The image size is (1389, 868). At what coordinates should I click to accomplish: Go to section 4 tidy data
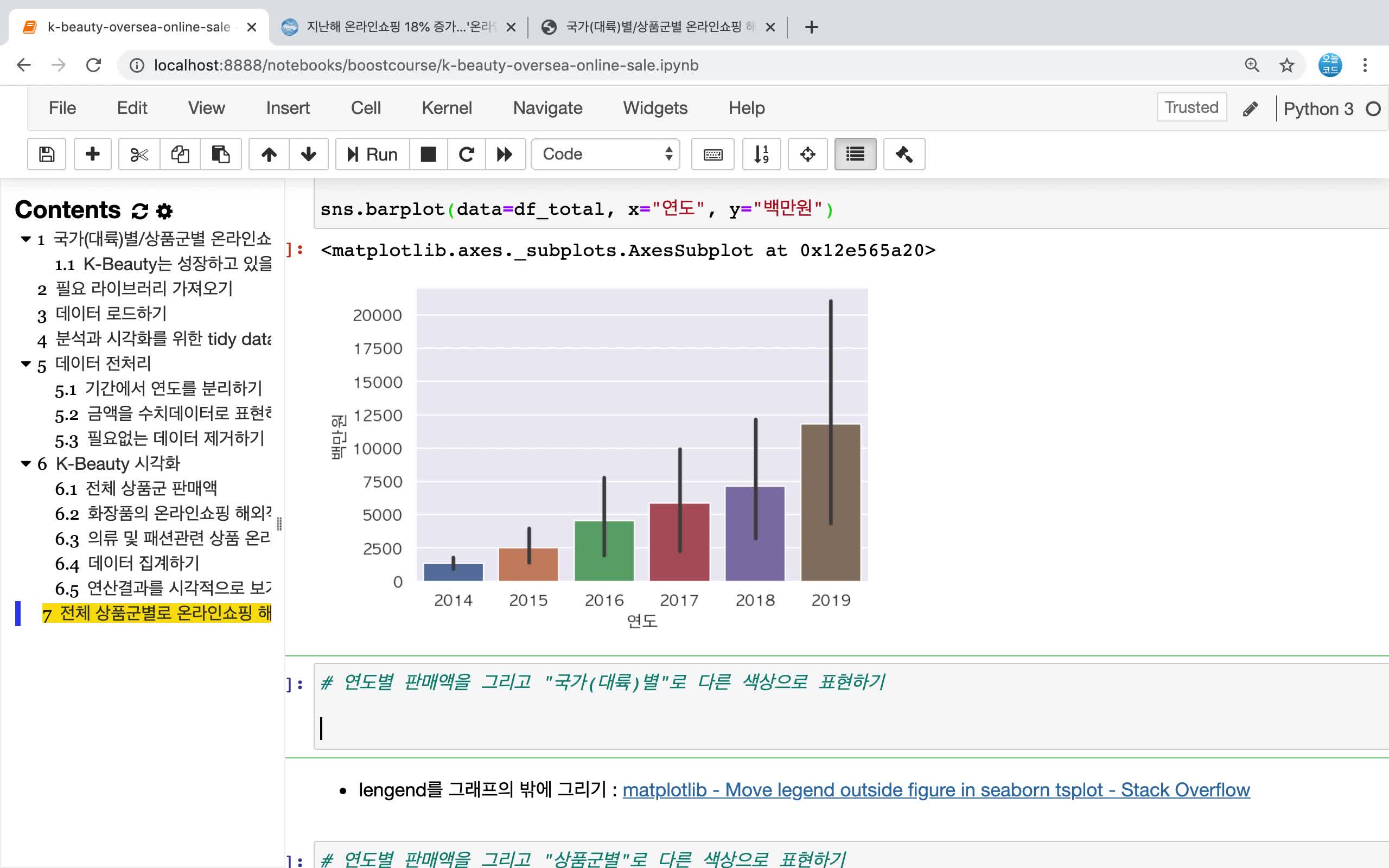click(x=155, y=339)
